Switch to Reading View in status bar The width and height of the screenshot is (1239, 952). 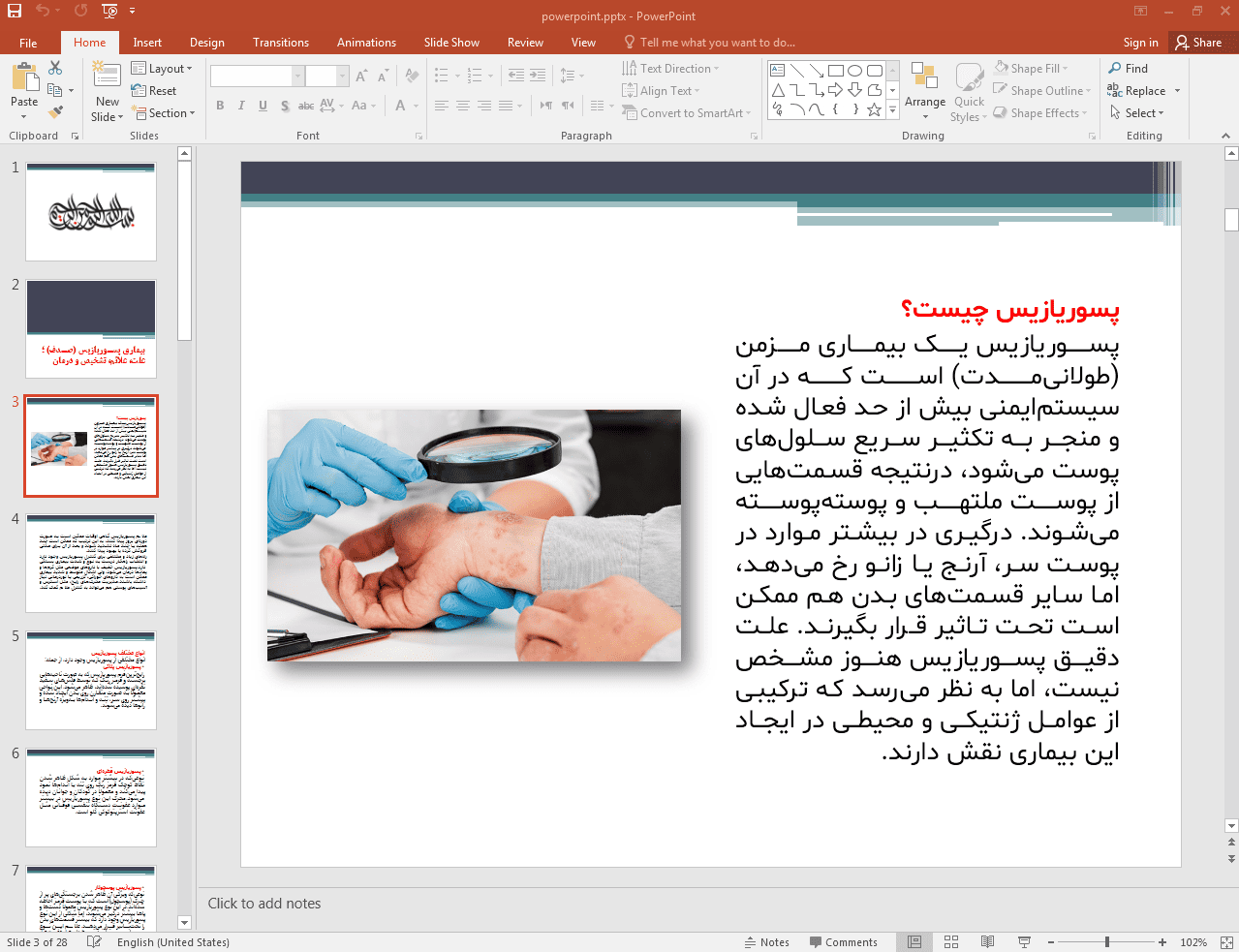[x=987, y=942]
